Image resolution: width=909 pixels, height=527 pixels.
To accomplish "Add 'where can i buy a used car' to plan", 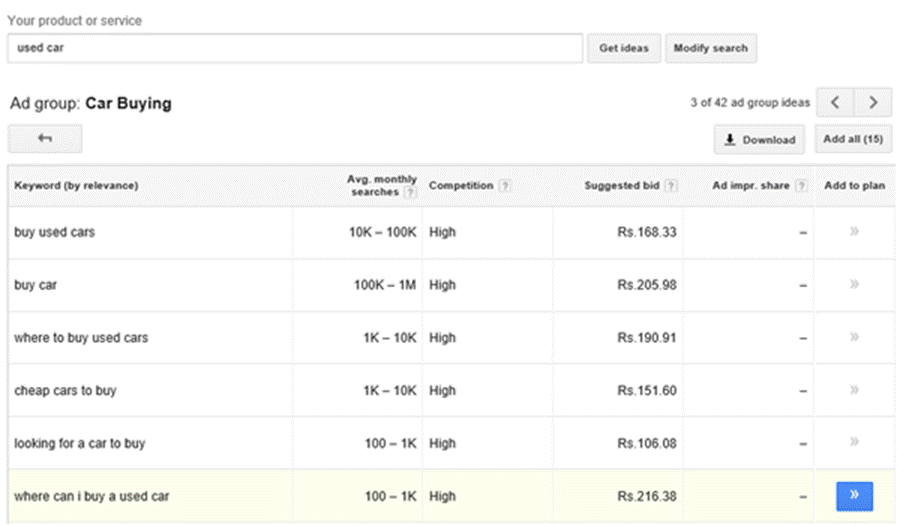I will 854,495.
